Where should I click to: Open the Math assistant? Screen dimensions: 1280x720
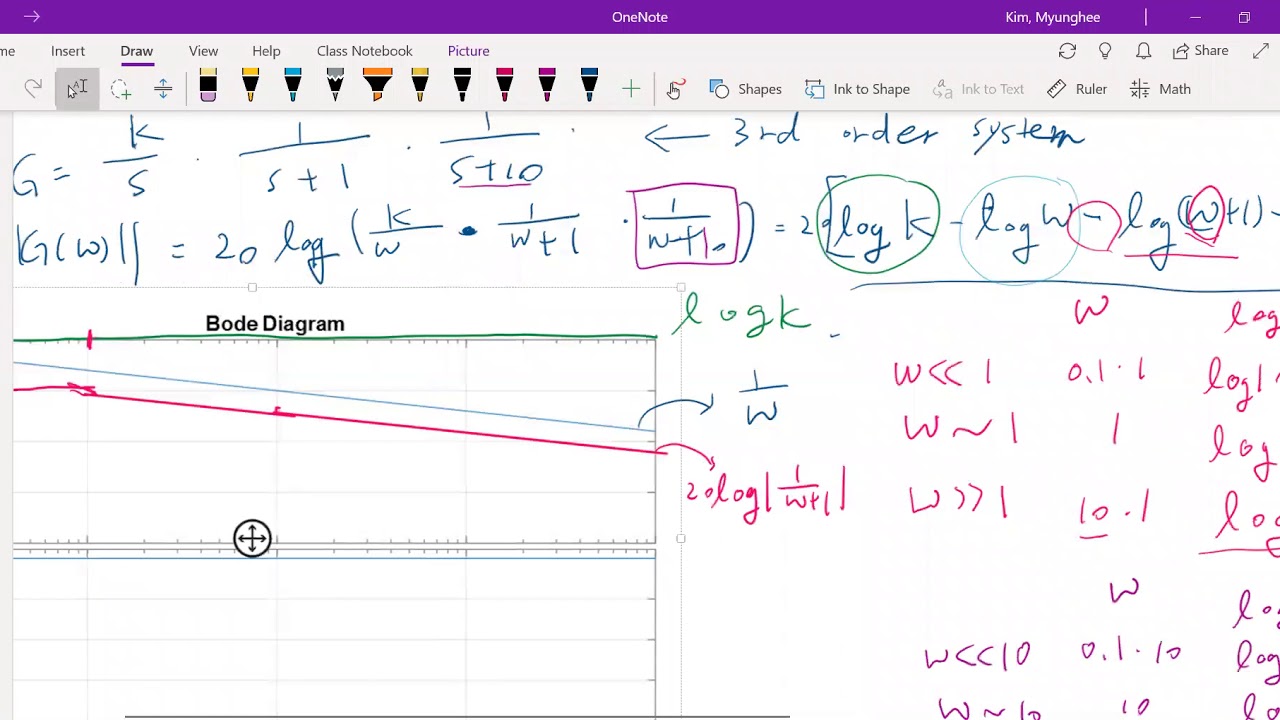pyautogui.click(x=1160, y=89)
